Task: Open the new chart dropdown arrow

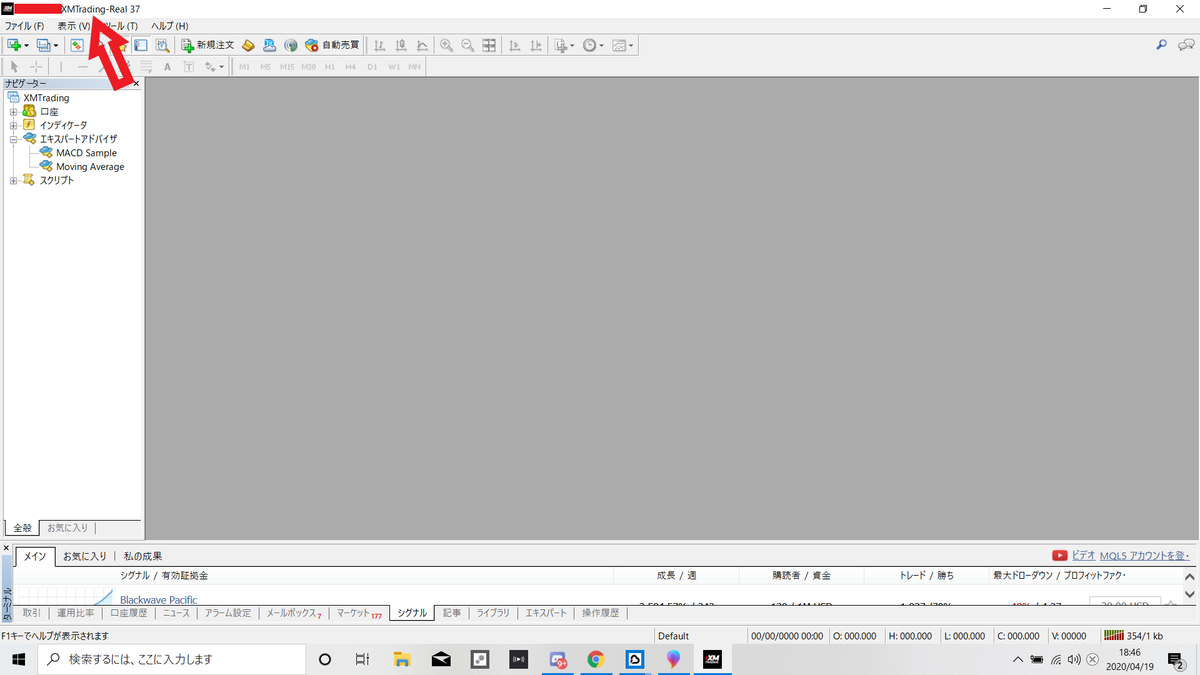Action: (26, 46)
